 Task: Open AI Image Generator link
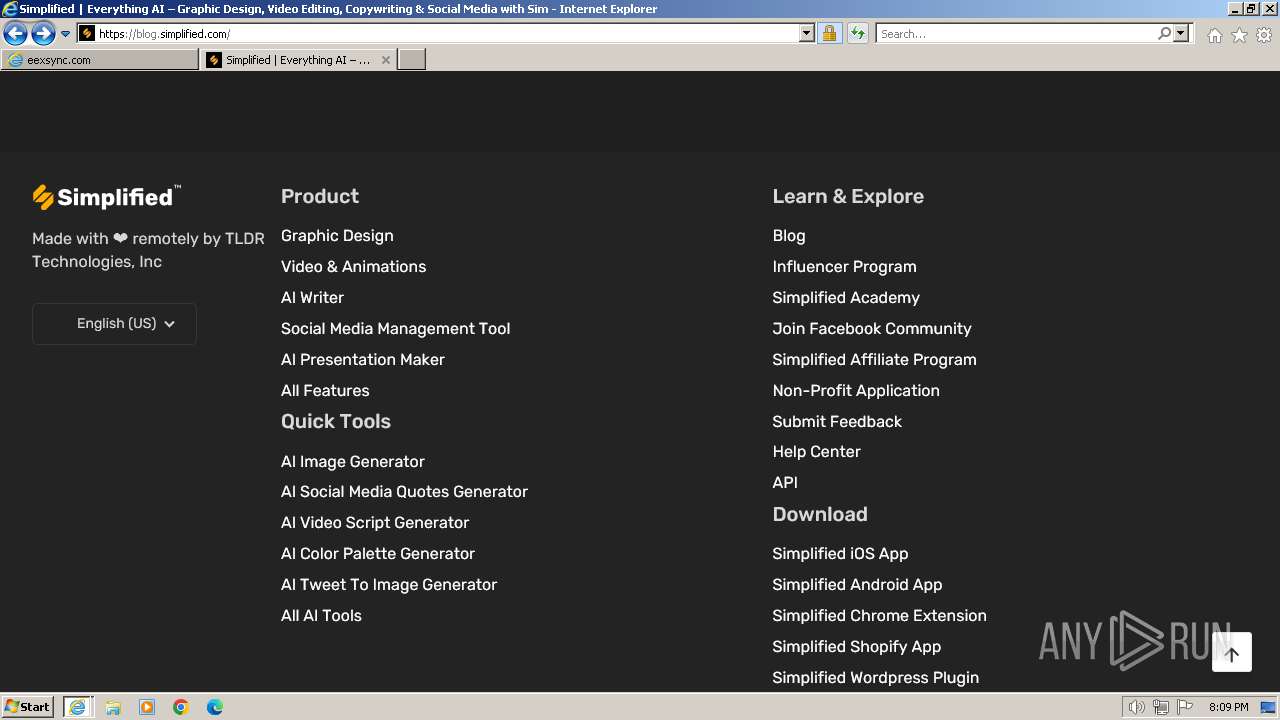pos(353,462)
